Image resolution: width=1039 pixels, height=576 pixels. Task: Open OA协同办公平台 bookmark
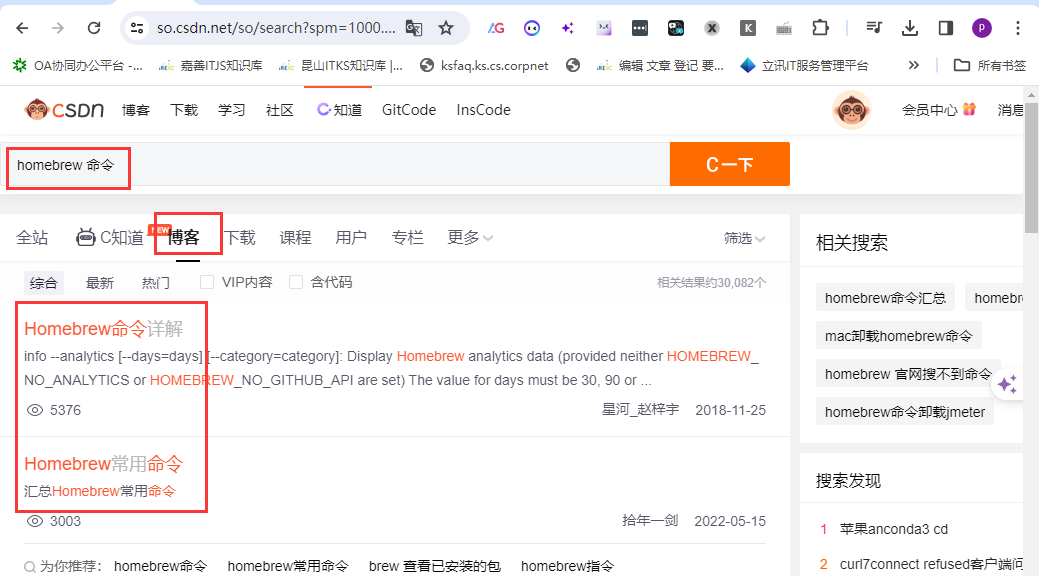click(78, 65)
